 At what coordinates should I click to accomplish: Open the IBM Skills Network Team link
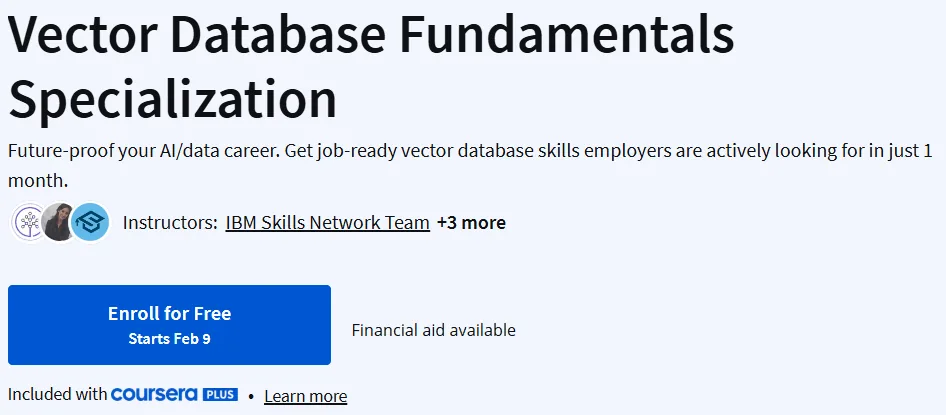pos(328,223)
